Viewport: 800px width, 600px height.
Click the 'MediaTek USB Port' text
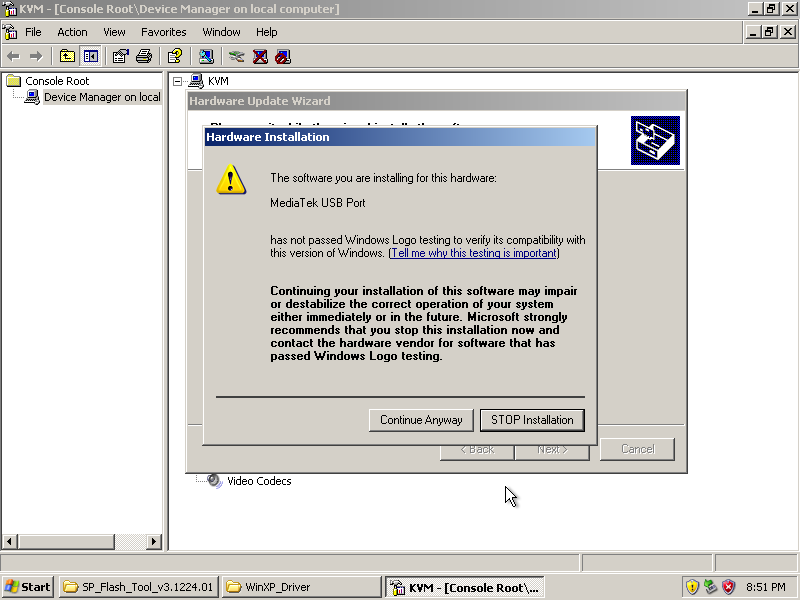click(318, 203)
